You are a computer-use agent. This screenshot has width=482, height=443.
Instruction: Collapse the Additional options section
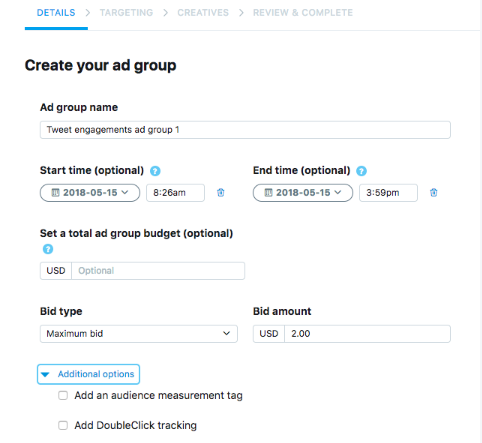click(x=88, y=374)
